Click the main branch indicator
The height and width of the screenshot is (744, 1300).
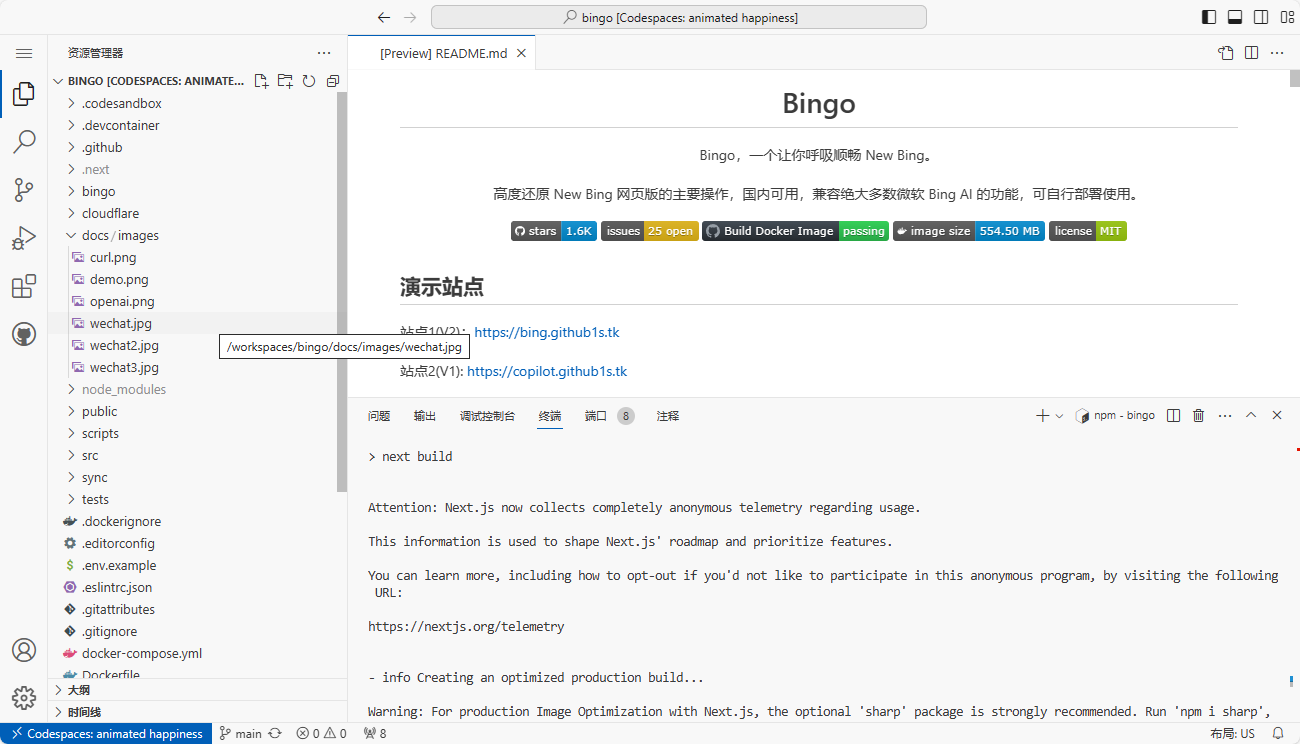(x=241, y=733)
